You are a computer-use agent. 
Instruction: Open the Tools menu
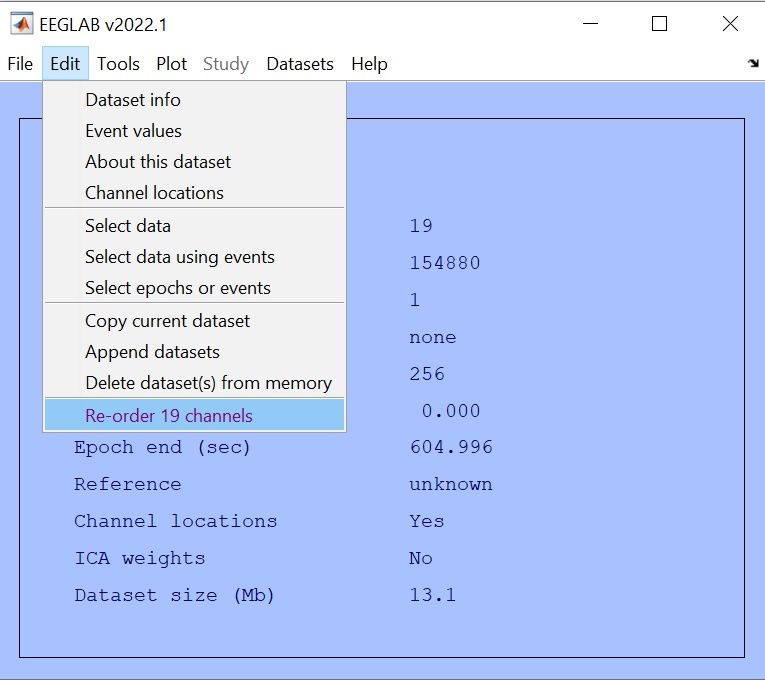pos(118,64)
